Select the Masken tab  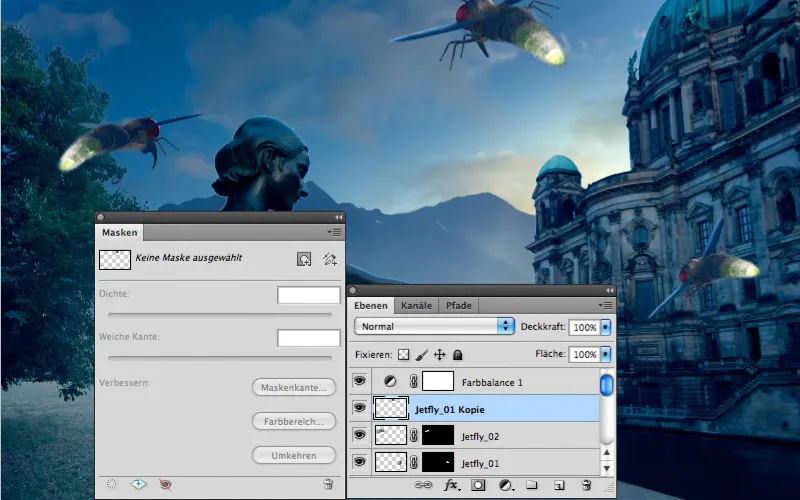(x=119, y=233)
